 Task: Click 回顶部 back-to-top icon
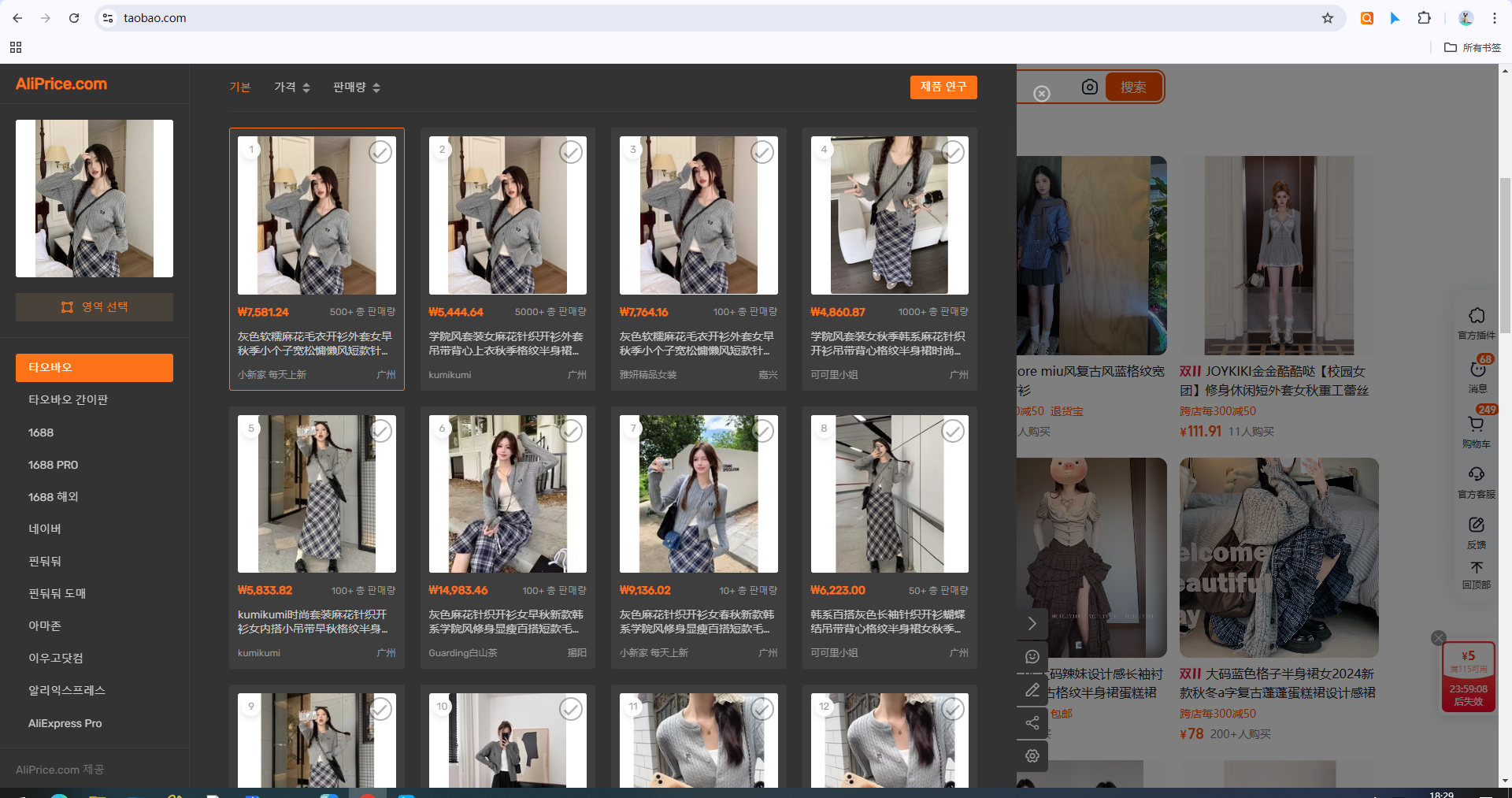1477,574
